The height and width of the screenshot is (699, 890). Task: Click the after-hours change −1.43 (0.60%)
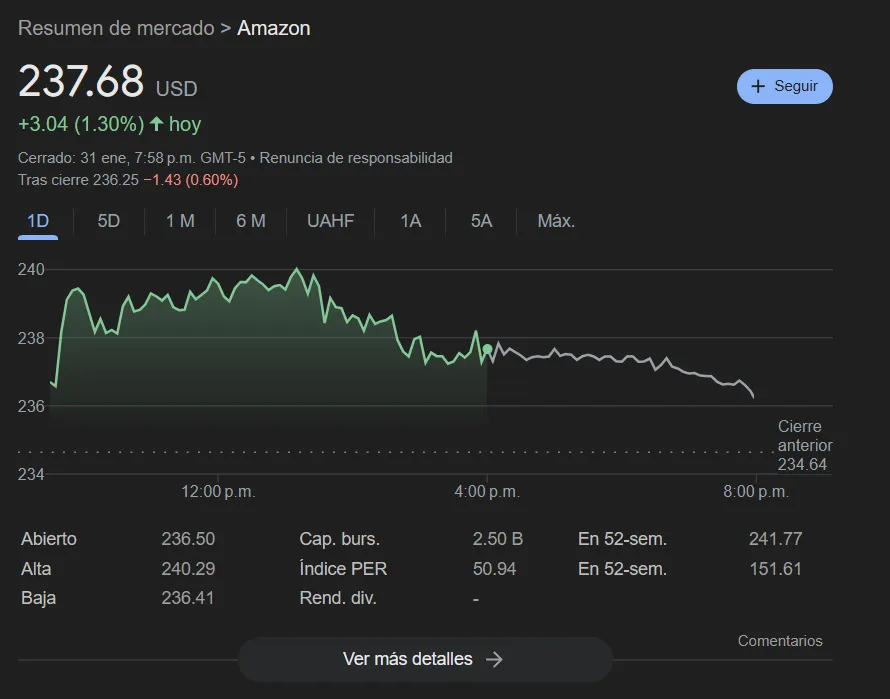click(191, 180)
